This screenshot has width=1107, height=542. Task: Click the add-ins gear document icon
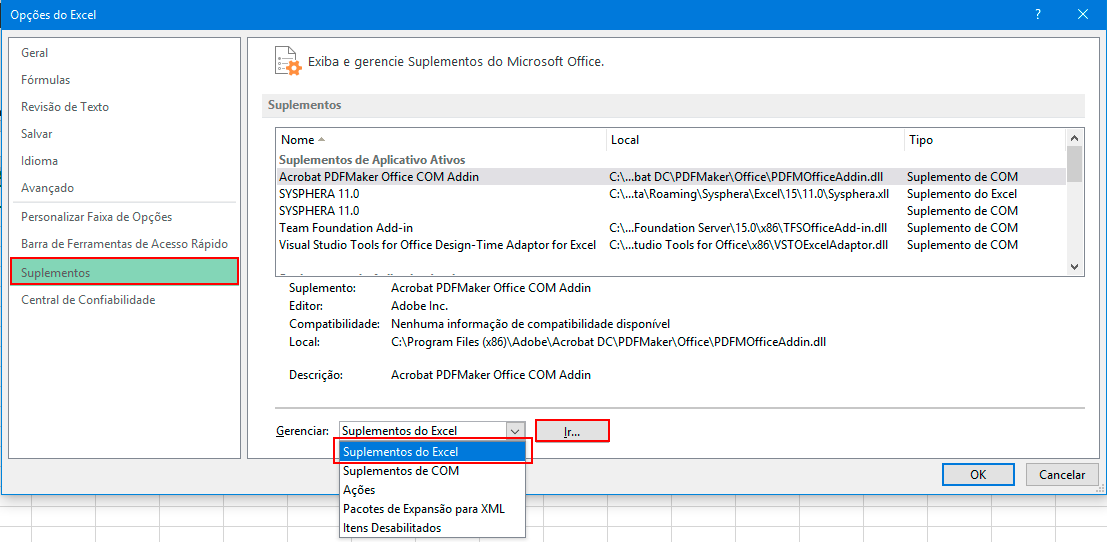(288, 61)
